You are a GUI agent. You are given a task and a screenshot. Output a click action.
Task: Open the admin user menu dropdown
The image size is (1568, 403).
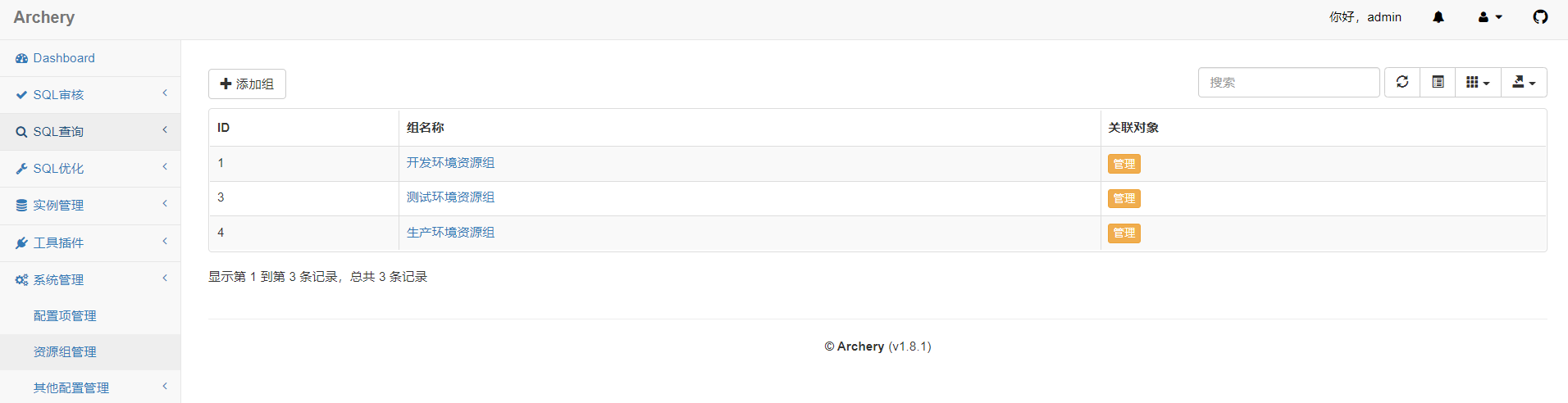[x=1490, y=17]
